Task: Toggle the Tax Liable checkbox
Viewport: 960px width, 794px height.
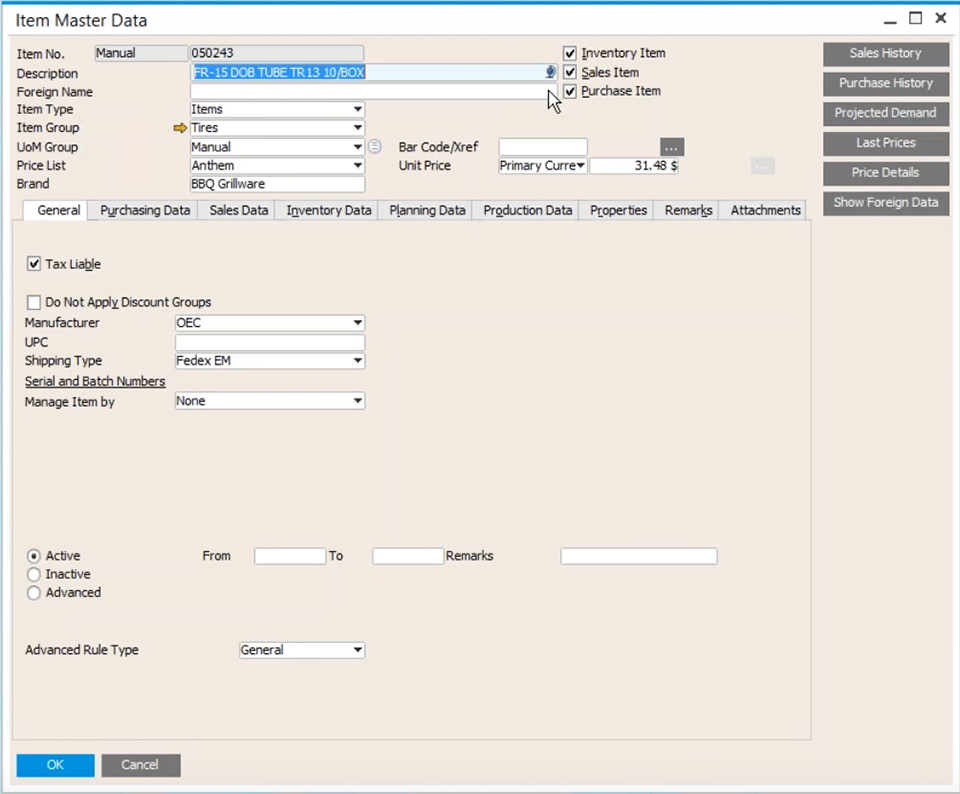Action: 34,263
